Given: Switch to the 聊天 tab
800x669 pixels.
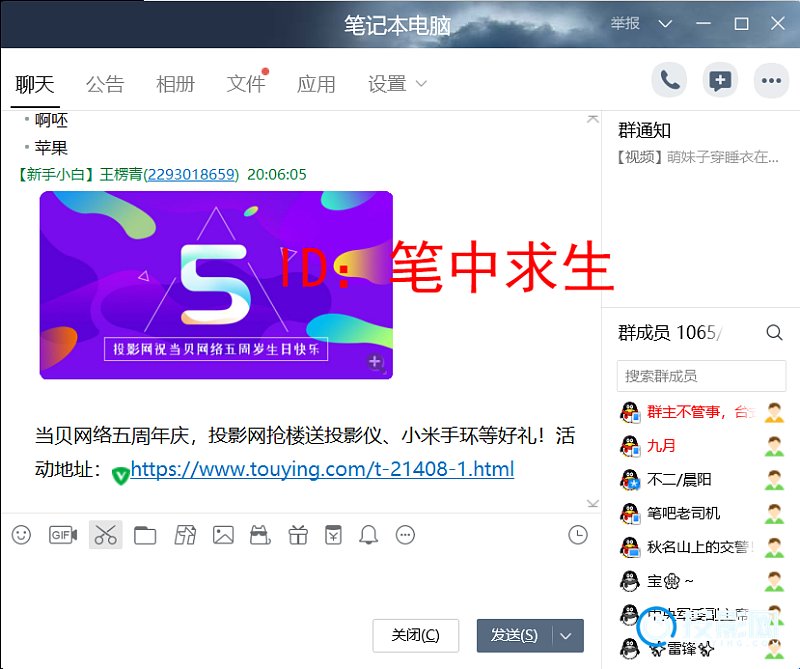Looking at the screenshot, I should click(35, 84).
